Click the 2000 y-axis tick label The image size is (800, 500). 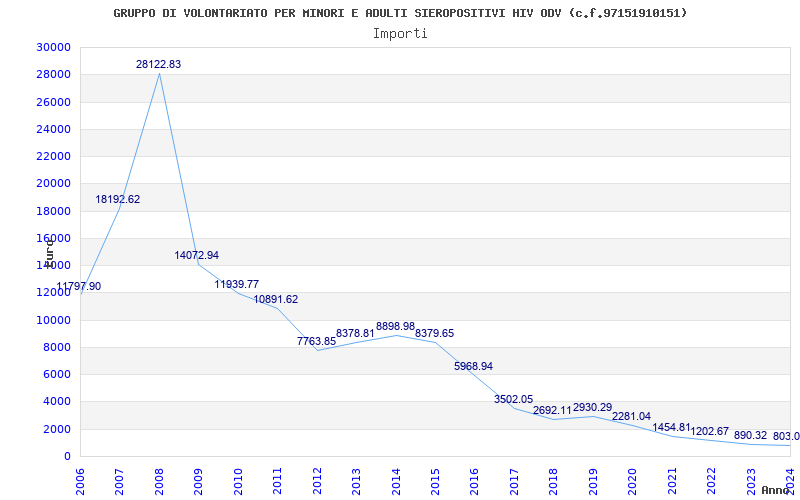tap(56, 429)
